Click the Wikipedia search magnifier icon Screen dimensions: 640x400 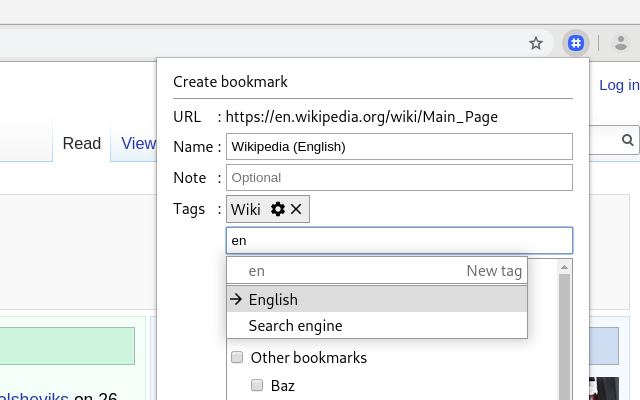click(x=628, y=140)
